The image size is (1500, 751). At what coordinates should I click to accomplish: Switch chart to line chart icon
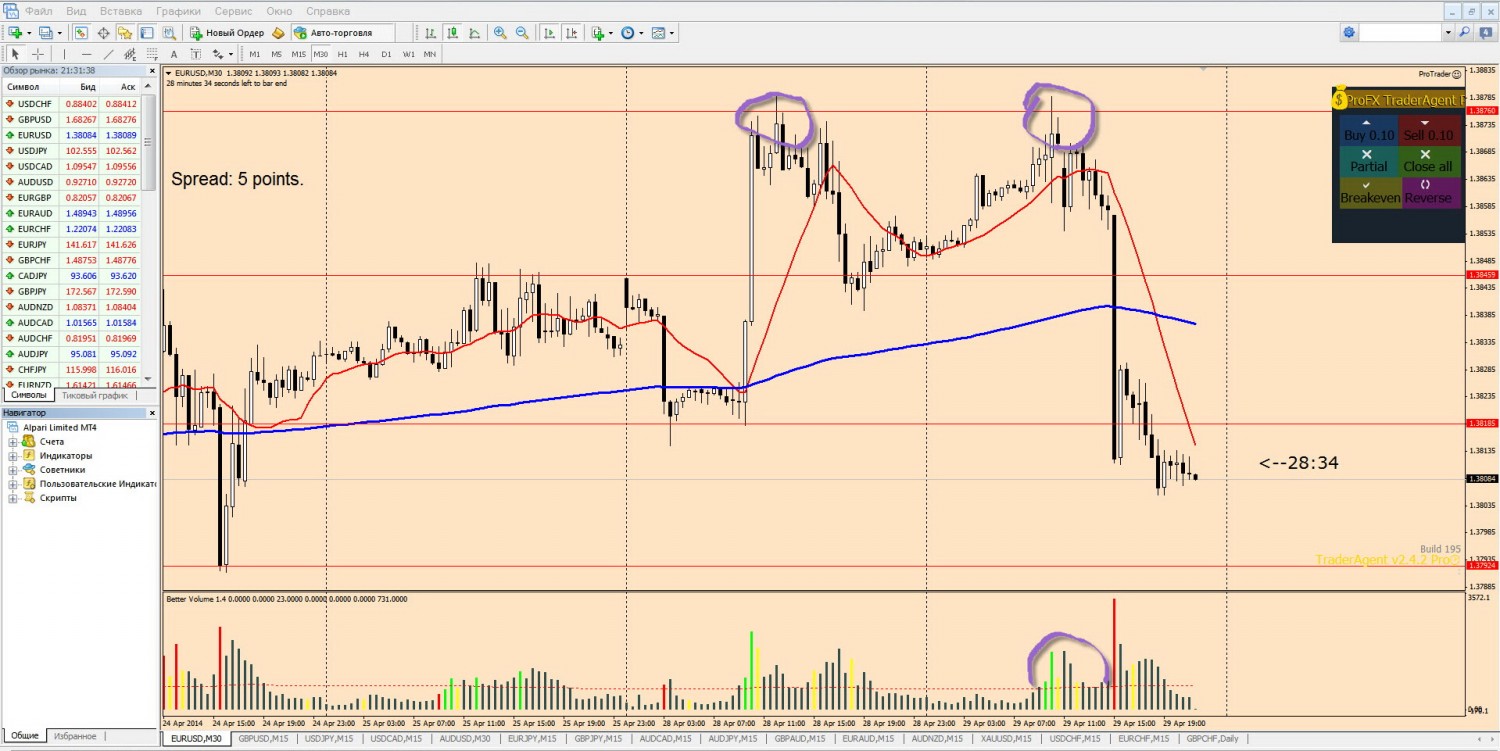tap(474, 33)
